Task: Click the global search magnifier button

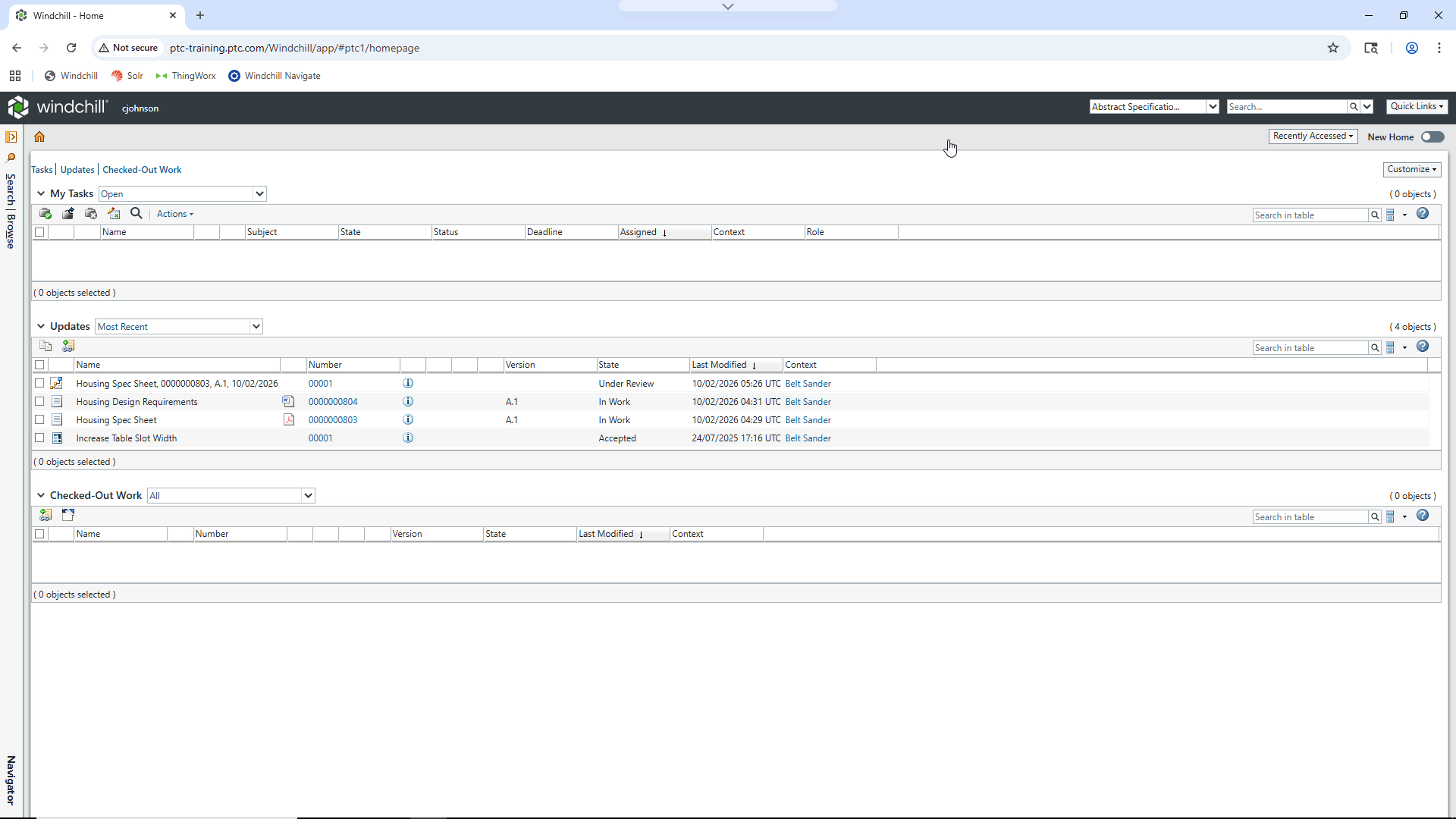Action: tap(1354, 107)
